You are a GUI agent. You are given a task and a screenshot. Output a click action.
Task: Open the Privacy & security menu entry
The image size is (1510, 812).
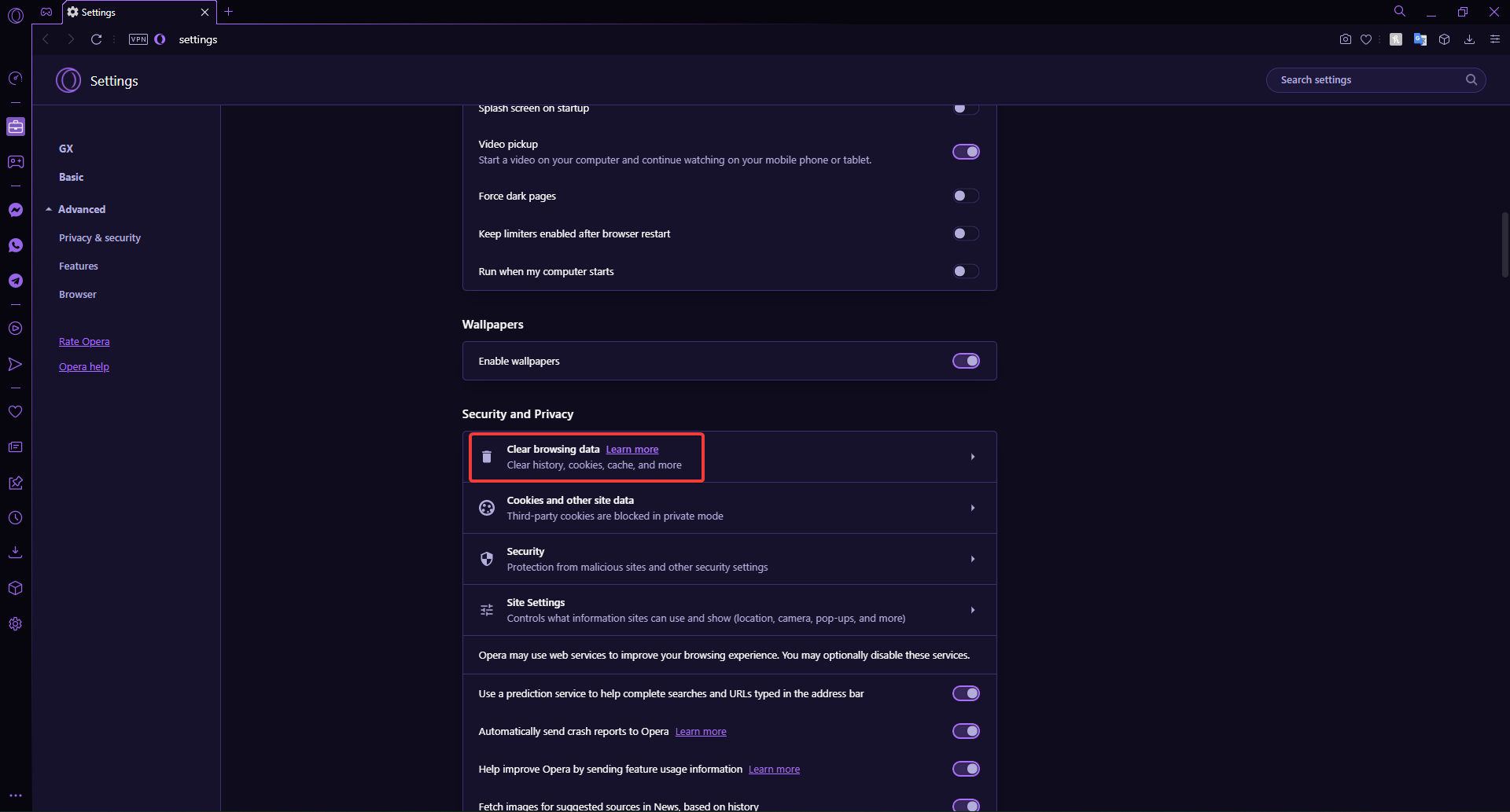[99, 237]
